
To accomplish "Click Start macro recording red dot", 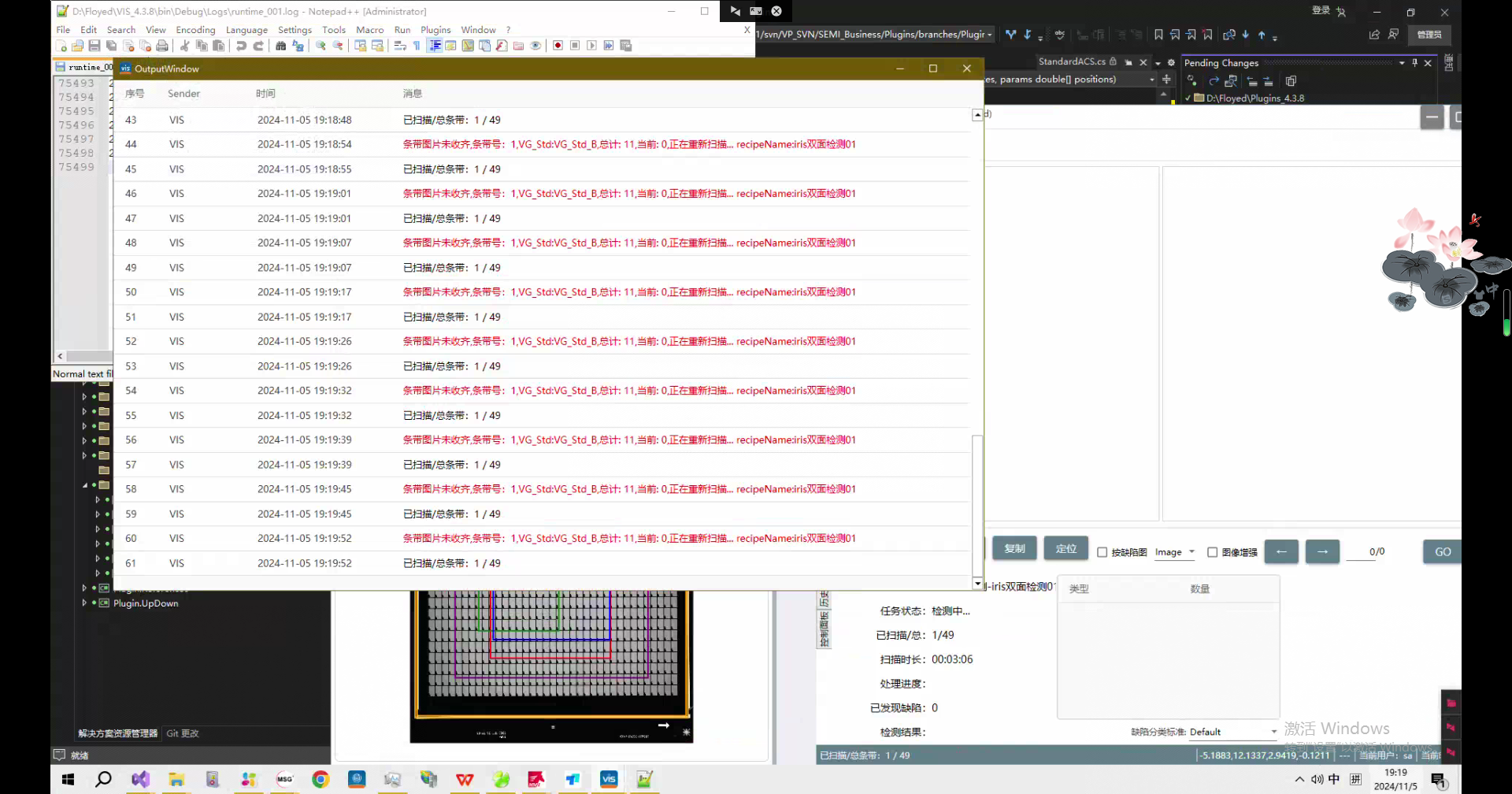I will click(558, 46).
